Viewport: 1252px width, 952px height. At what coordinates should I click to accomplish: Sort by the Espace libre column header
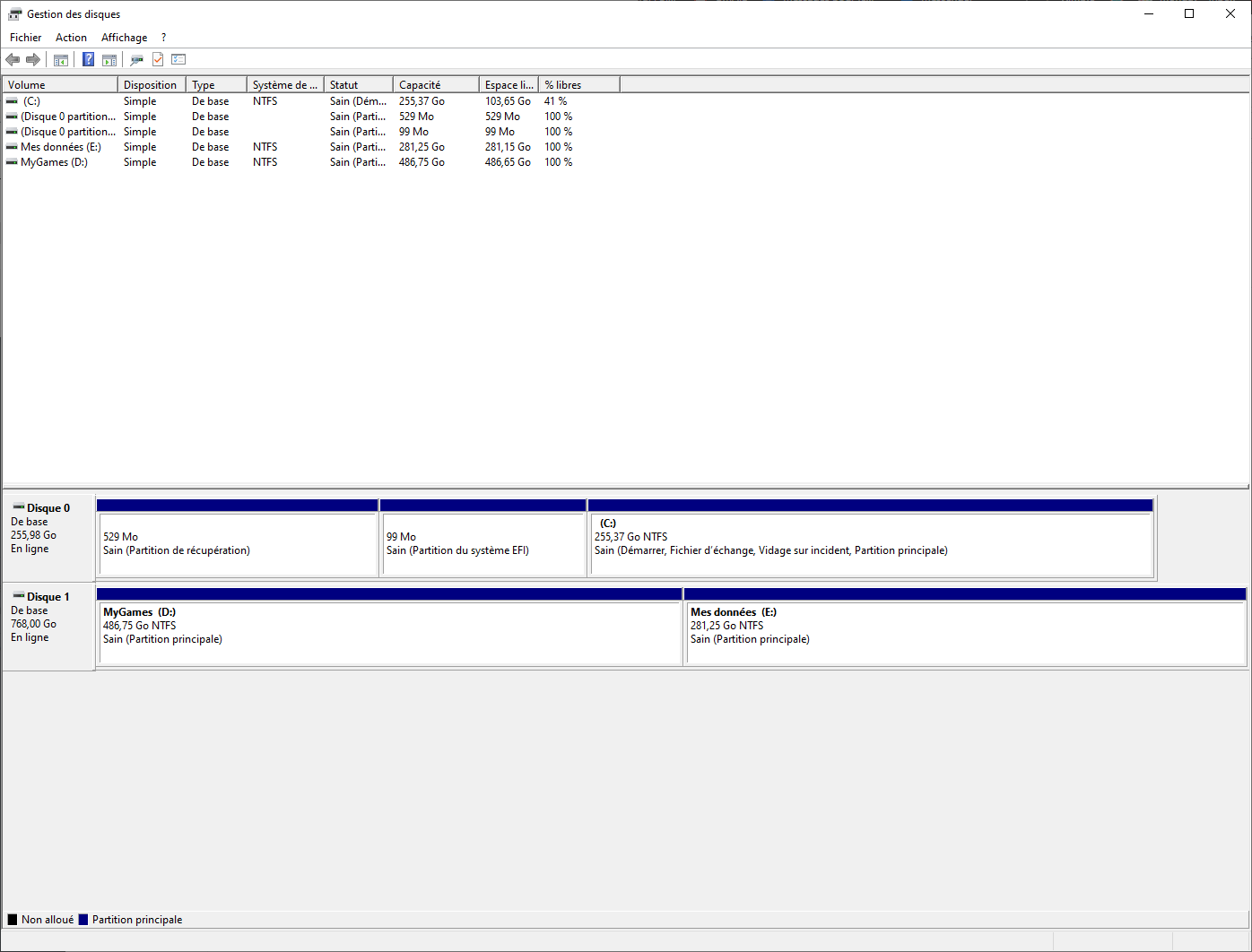click(509, 85)
